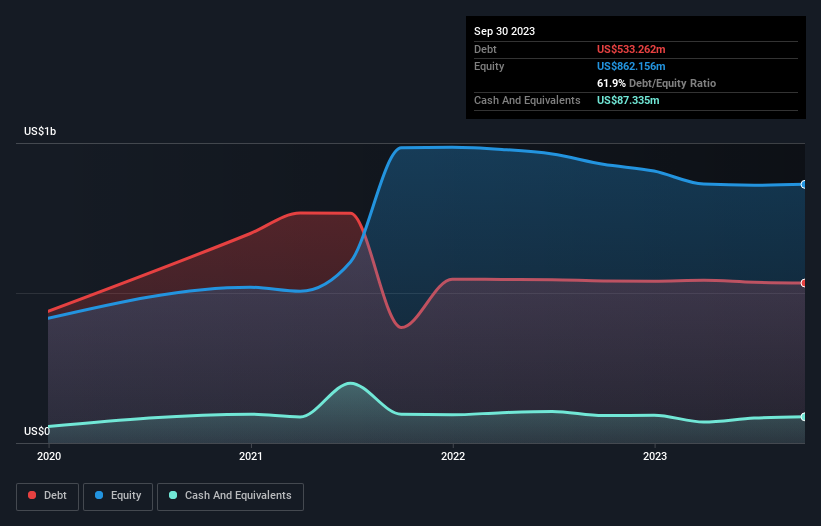Toggle the Debt legend button
This screenshot has width=821, height=526.
(48, 496)
